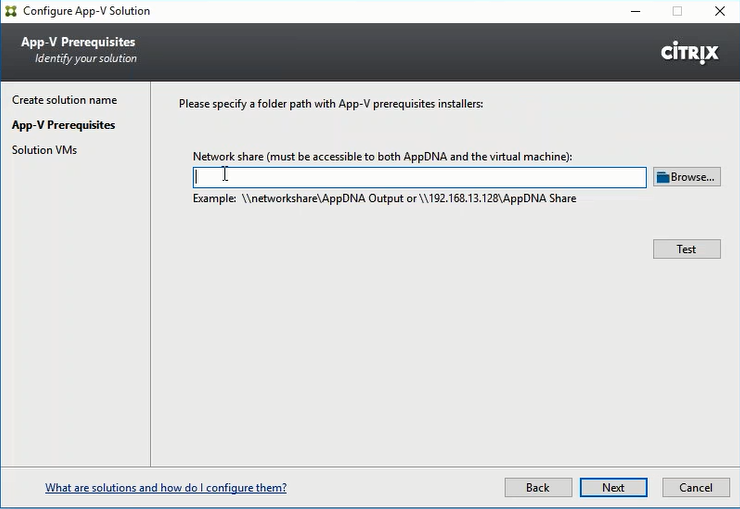
Task: Cancel the solution configuration
Action: point(696,488)
